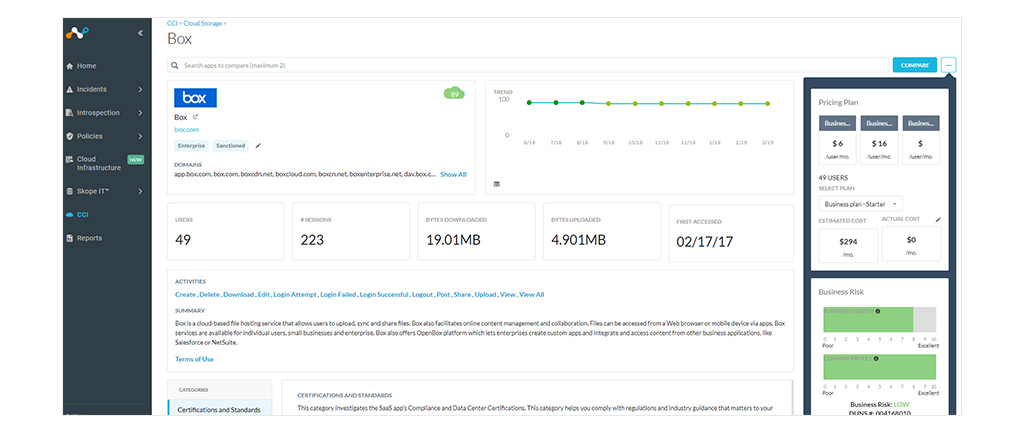
Task: Open Home in the sidebar
Action: tap(86, 66)
